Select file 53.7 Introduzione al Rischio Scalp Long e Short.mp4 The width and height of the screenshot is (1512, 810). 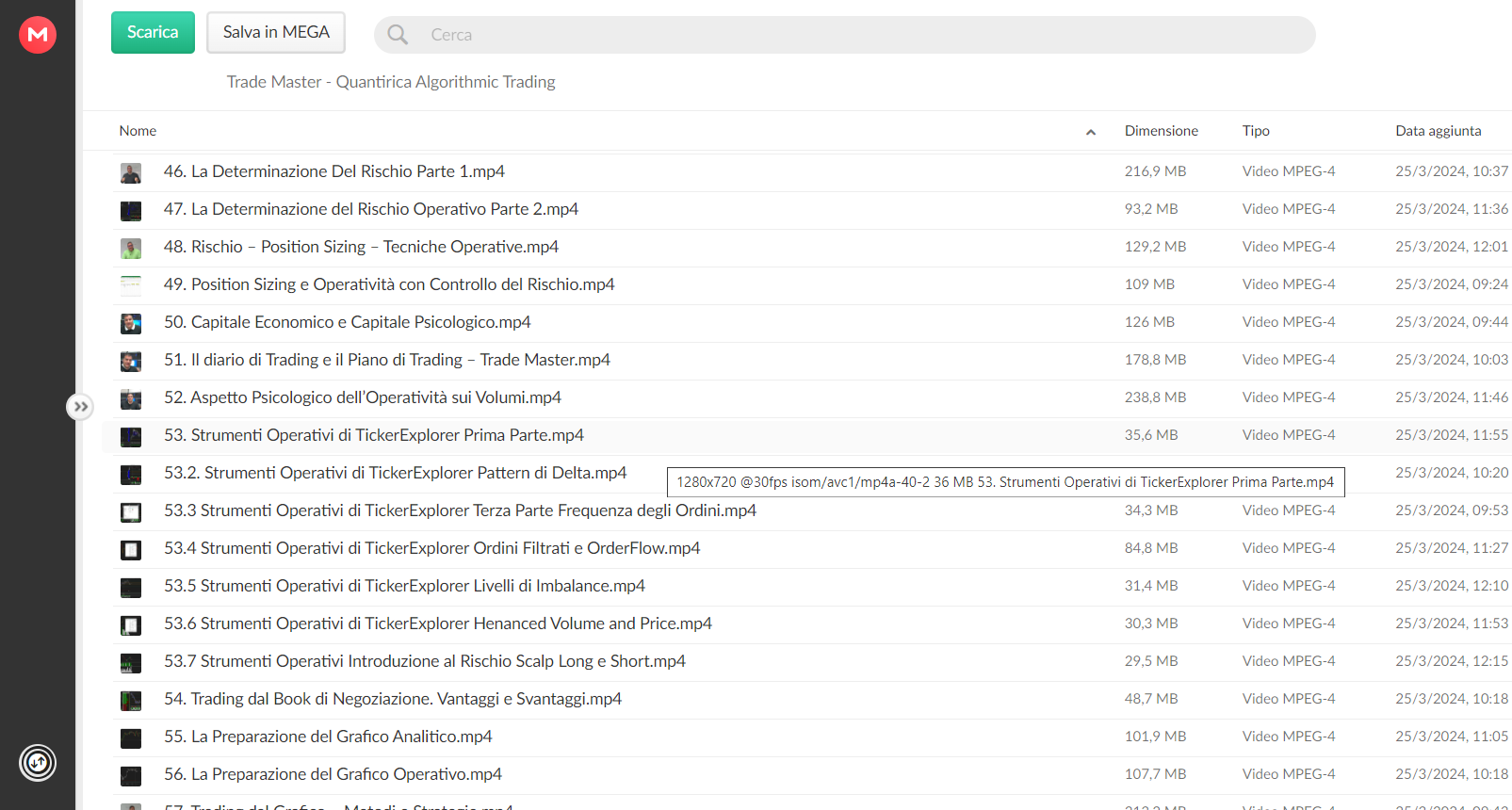tap(425, 661)
